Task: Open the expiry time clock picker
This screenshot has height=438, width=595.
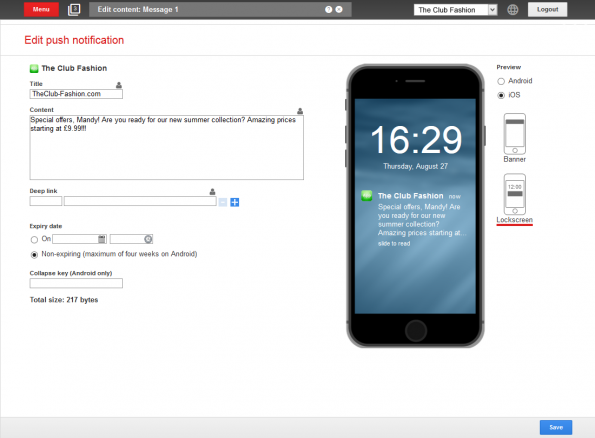Action: point(148,239)
